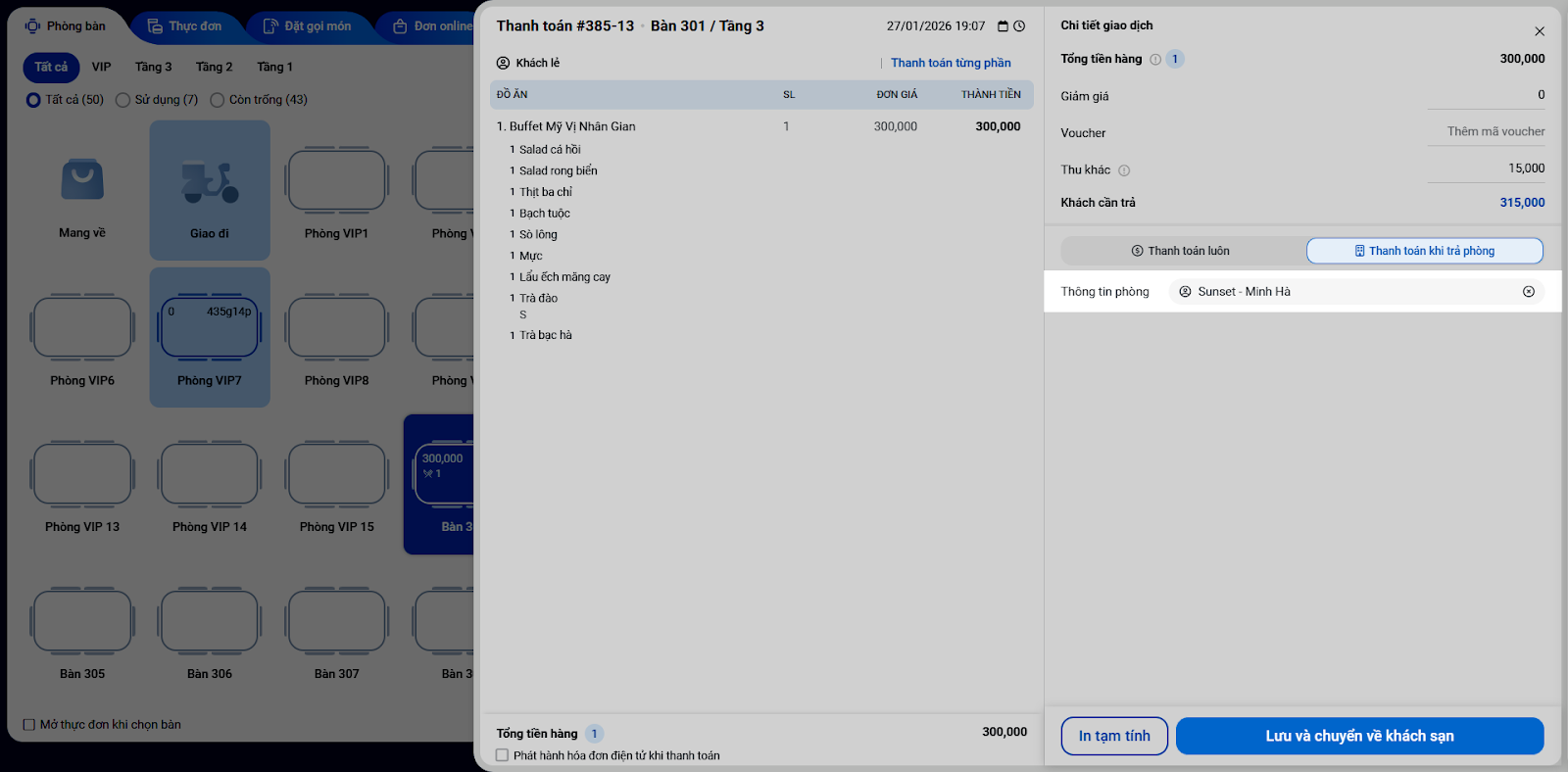Open the Bàn 305 table icon
This screenshot has height=772, width=1568.
pos(82,621)
